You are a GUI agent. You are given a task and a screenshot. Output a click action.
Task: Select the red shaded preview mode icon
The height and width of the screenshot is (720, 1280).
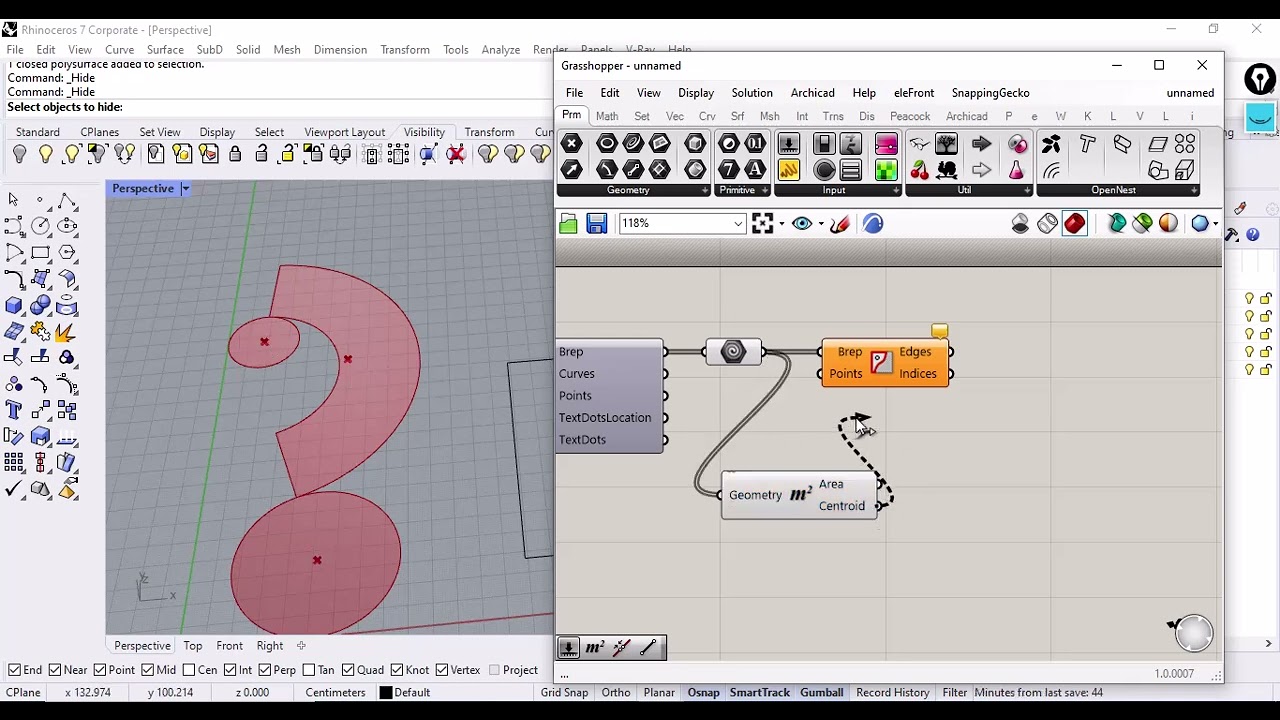pyautogui.click(x=1075, y=224)
